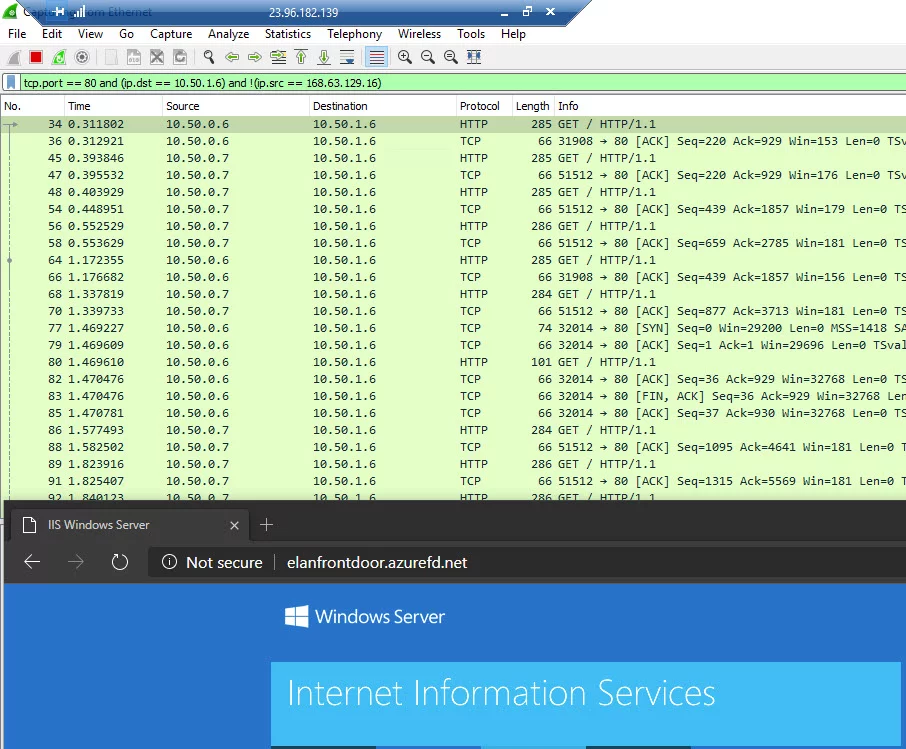Jump to the last packet
Viewport: 906px width, 749px height.
[x=324, y=57]
